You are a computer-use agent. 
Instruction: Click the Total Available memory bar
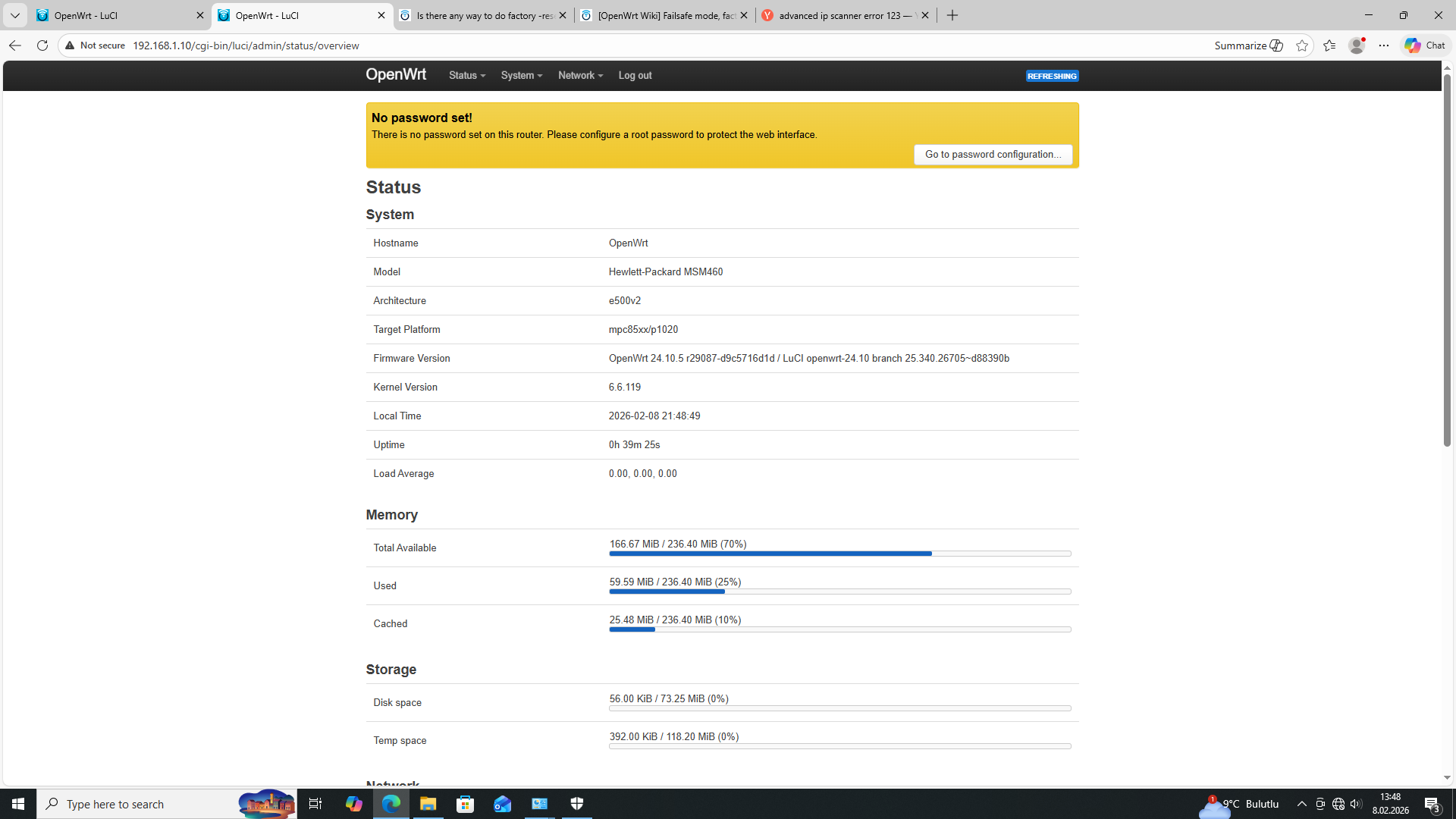pyautogui.click(x=839, y=554)
